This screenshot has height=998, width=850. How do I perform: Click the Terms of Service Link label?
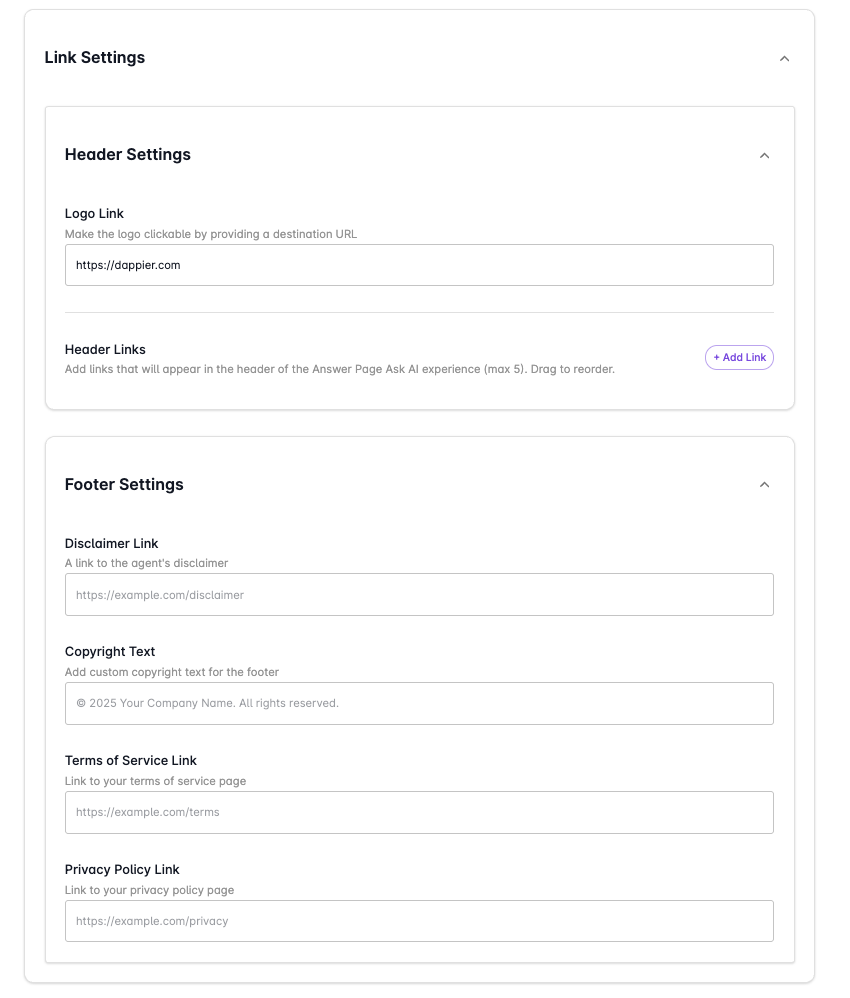point(131,761)
